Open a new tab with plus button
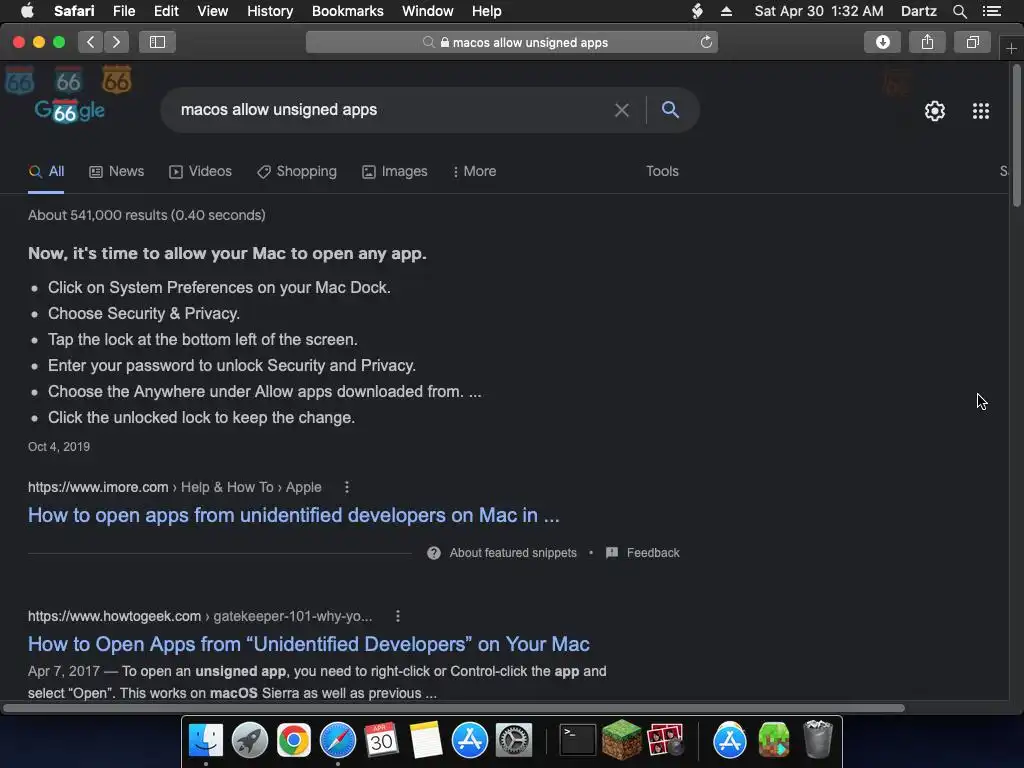The image size is (1024, 768). point(1012,49)
